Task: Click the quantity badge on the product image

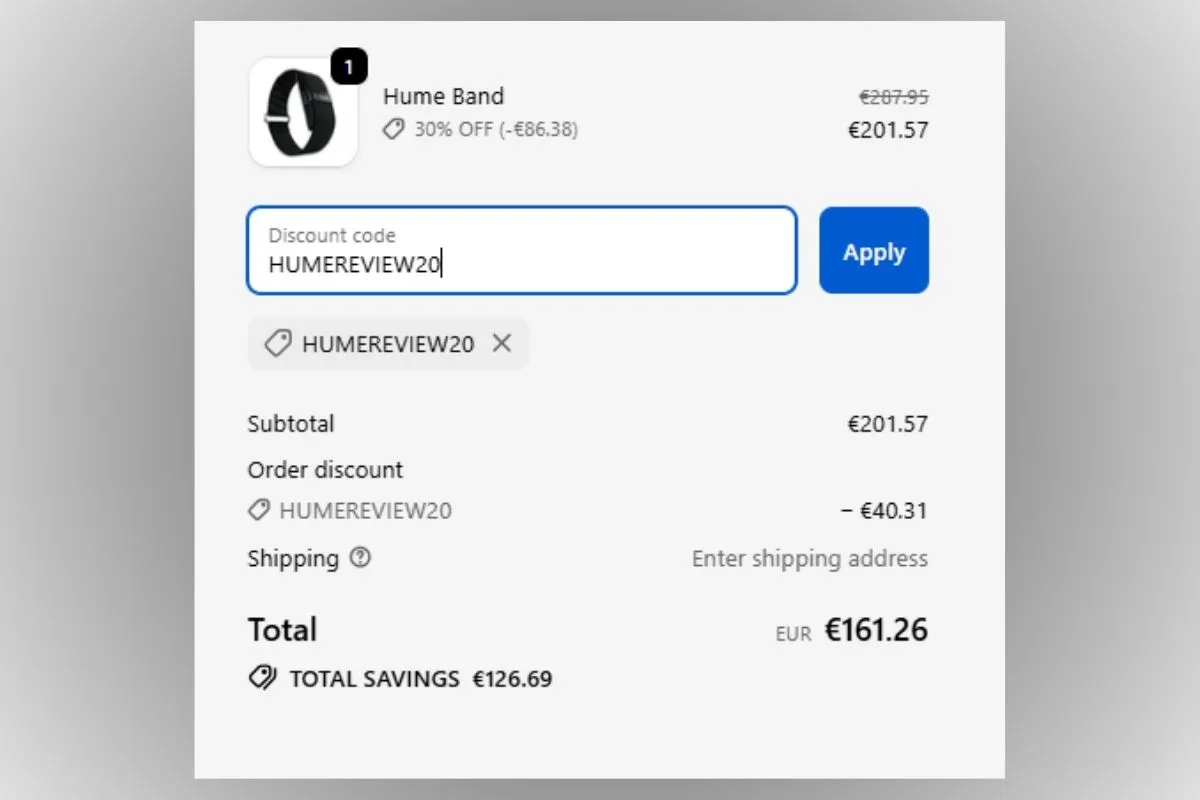Action: [x=349, y=67]
